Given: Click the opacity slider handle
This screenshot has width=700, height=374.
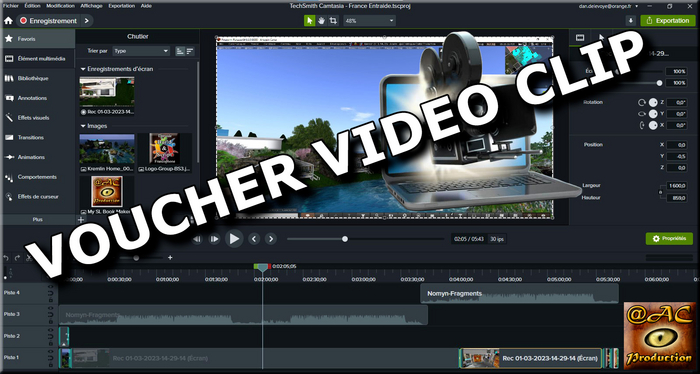Looking at the screenshot, I should point(659,83).
